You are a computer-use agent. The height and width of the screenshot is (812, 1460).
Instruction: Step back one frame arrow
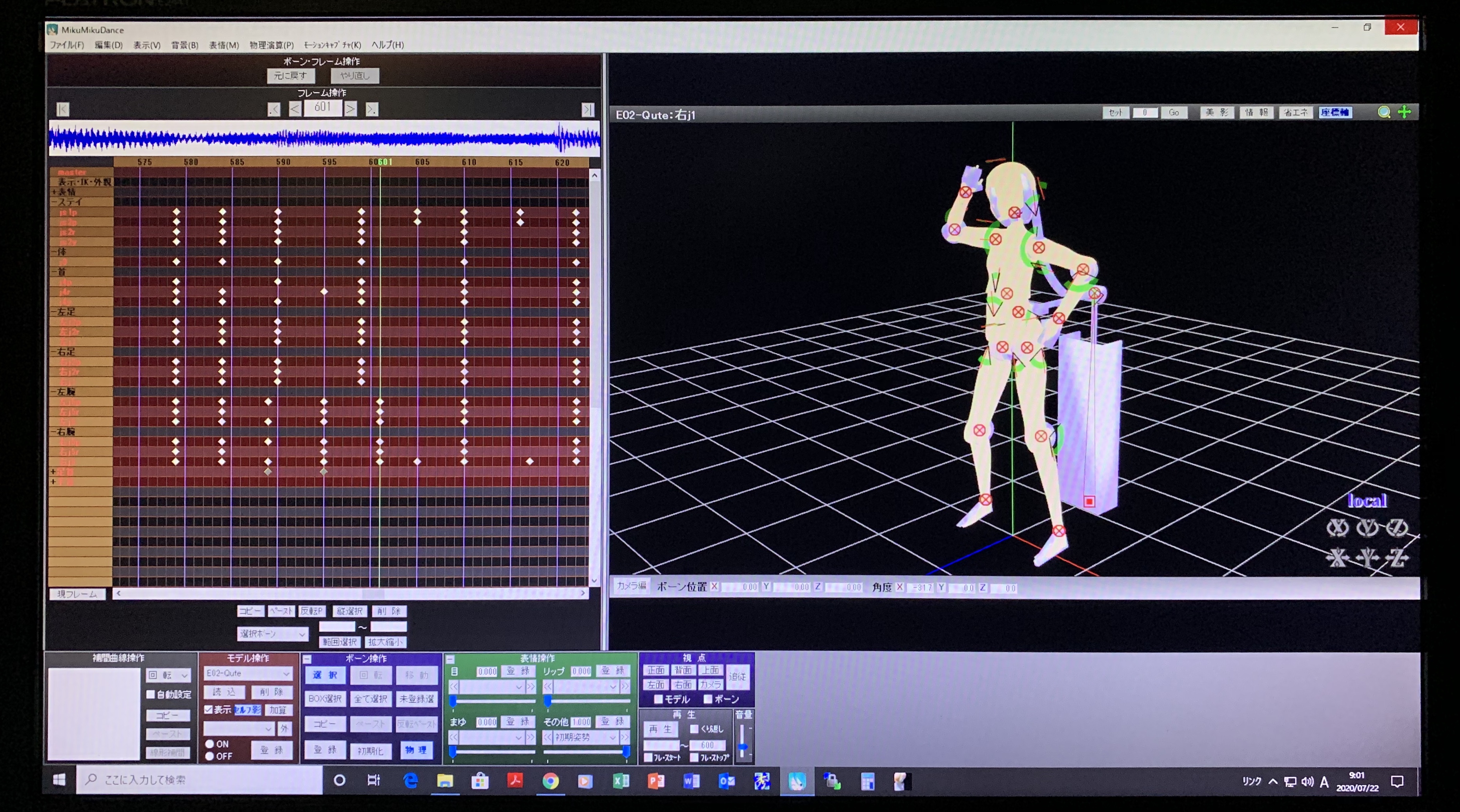tap(295, 109)
